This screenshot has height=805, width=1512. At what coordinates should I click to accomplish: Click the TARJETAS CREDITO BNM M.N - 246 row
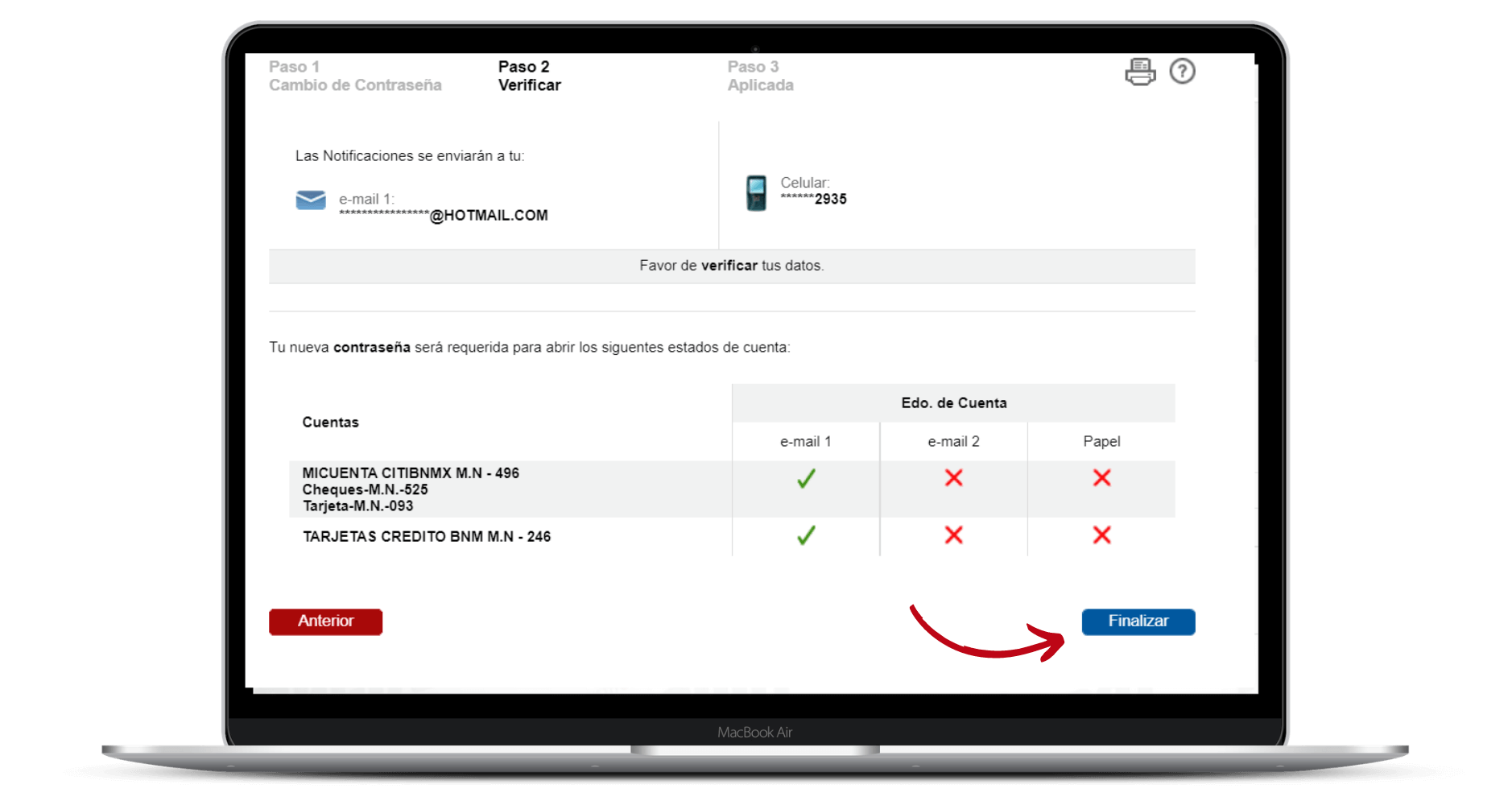(427, 537)
